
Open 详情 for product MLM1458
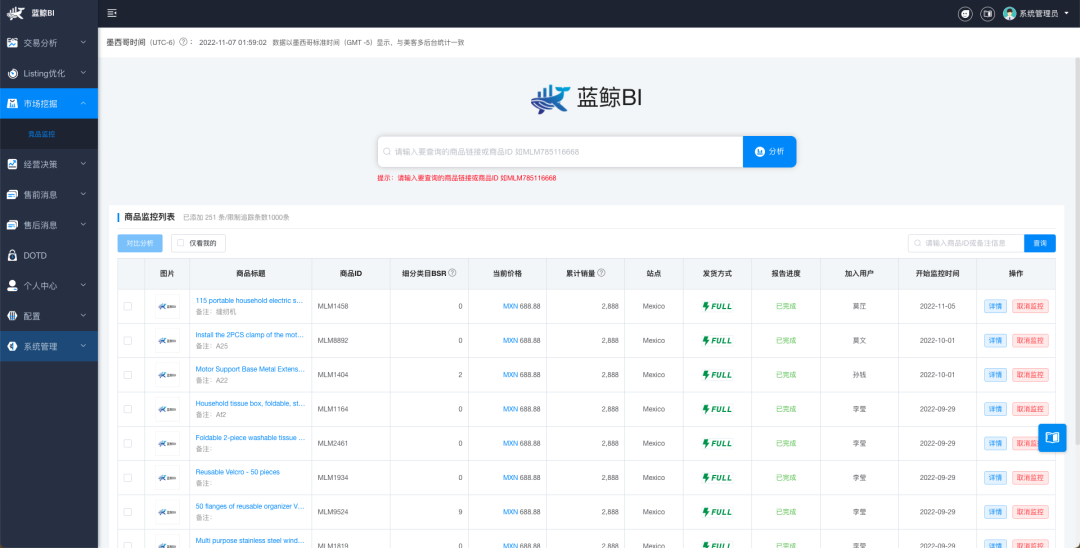(995, 306)
